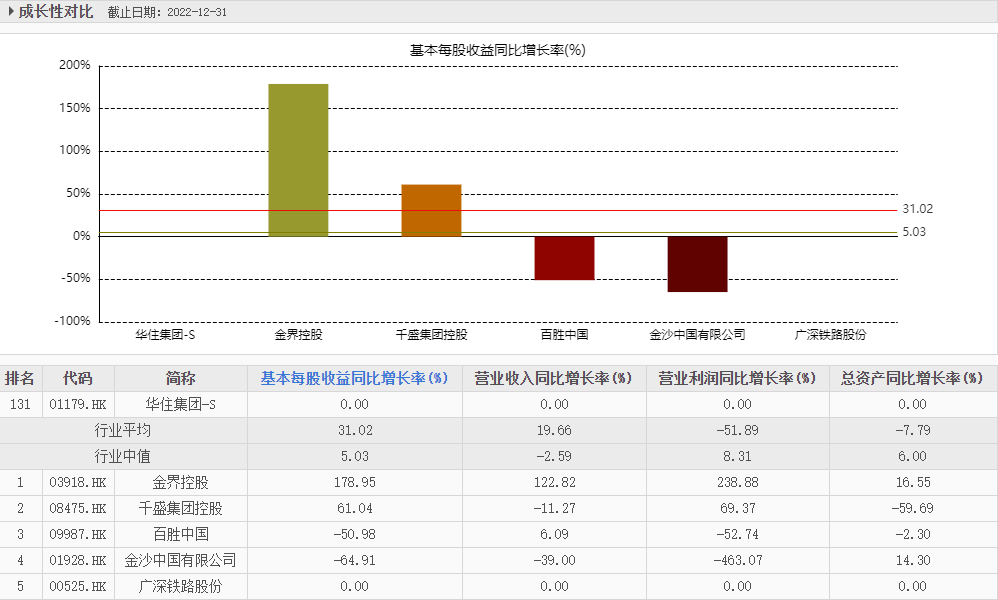Click the value -39.00 cell
998x600 pixels.
coord(554,561)
